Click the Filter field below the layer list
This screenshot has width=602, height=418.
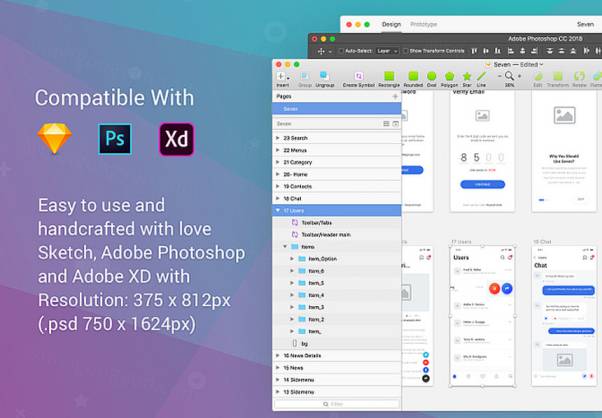[x=336, y=404]
